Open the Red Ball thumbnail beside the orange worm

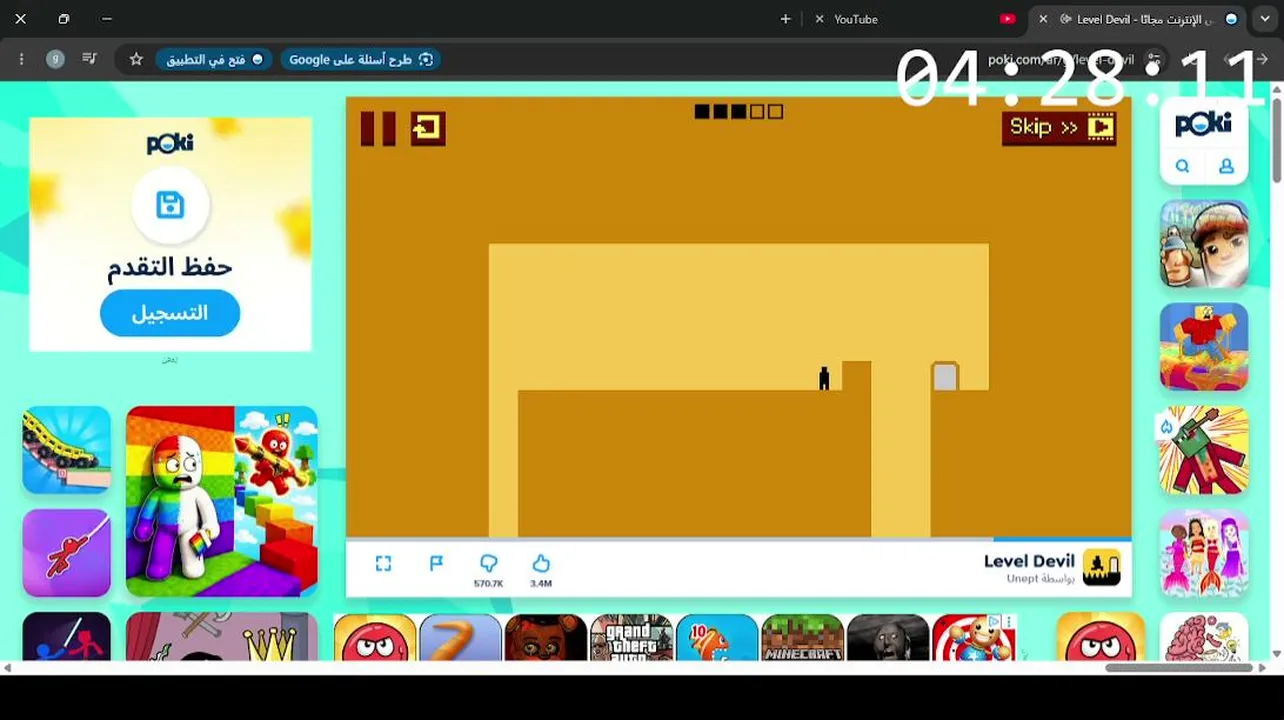375,638
